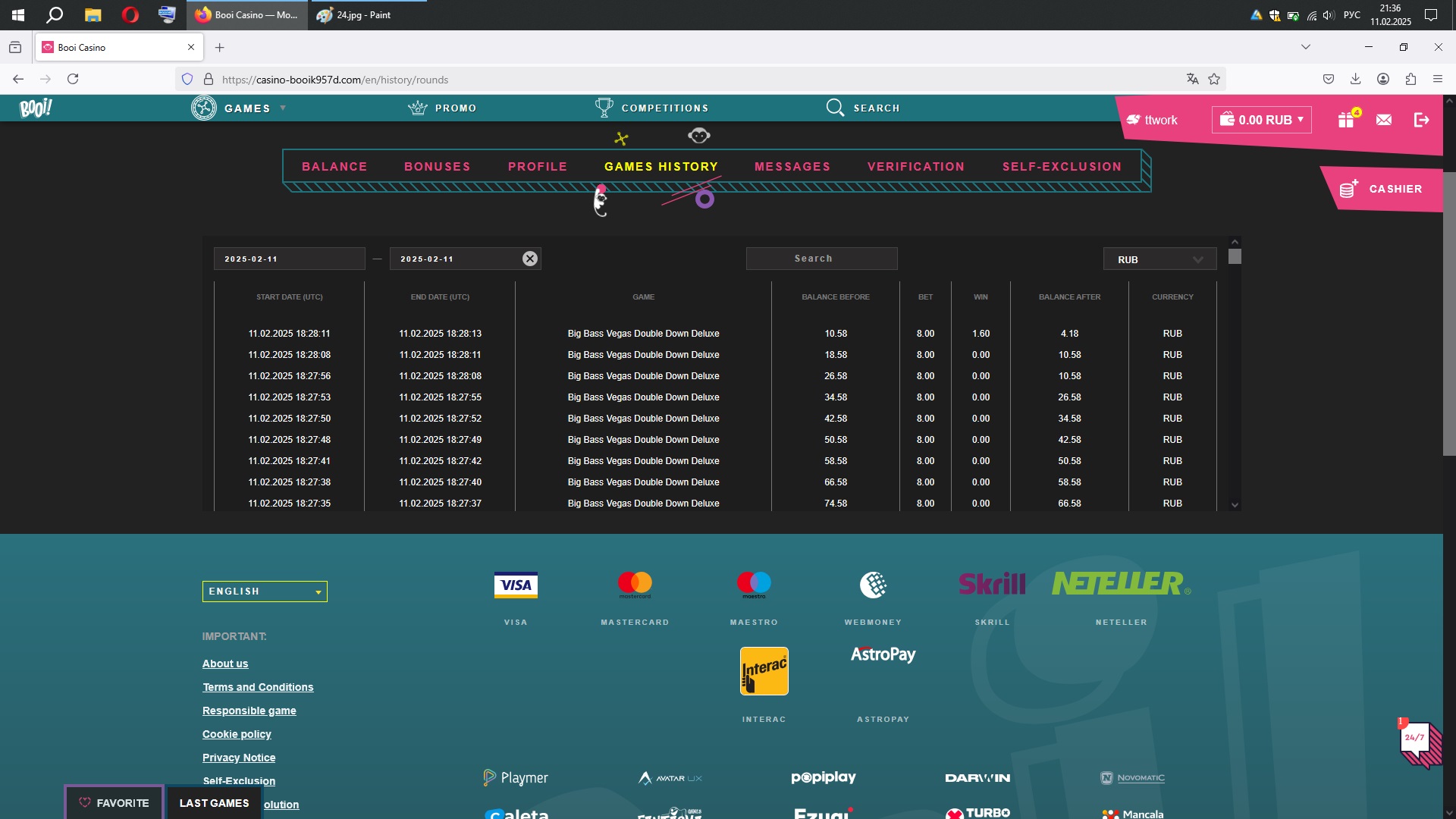The width and height of the screenshot is (1456, 819).
Task: Open the RUB currency filter dropdown
Action: [x=1159, y=259]
